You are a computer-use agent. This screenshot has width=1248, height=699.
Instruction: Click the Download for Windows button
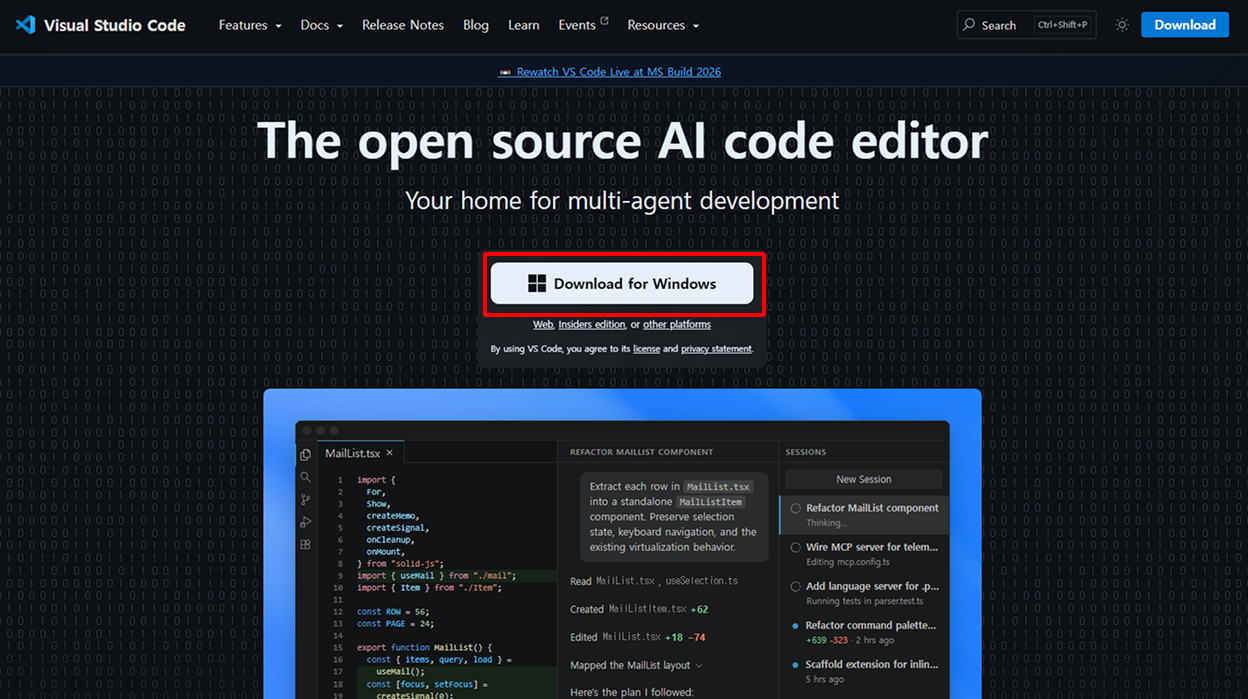622,284
